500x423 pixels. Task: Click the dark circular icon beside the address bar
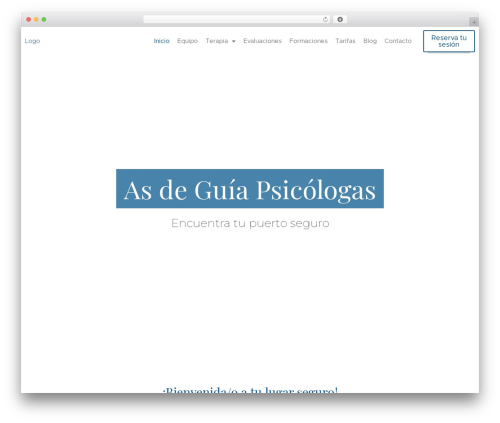[340, 19]
